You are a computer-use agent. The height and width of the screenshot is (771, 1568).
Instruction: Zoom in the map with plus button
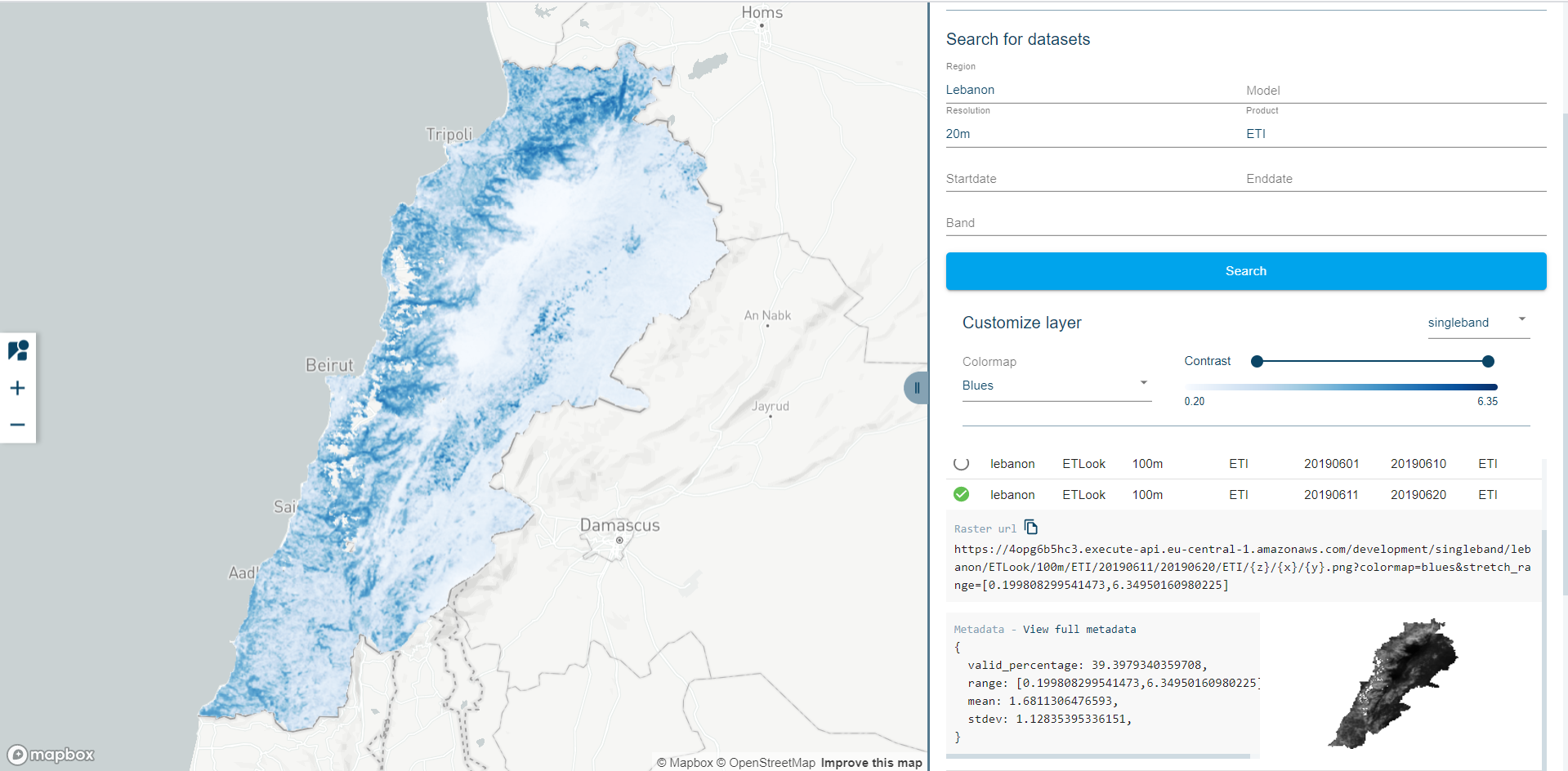(18, 388)
